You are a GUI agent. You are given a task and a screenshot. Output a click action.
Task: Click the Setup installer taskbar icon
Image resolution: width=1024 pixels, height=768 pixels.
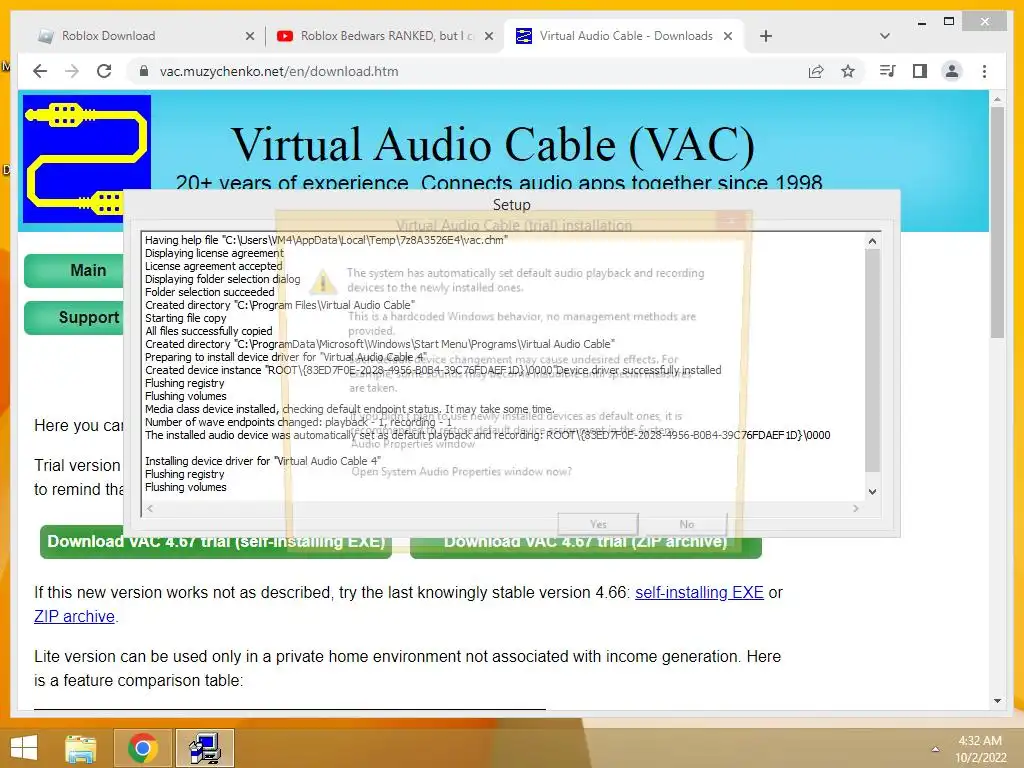[x=204, y=748]
